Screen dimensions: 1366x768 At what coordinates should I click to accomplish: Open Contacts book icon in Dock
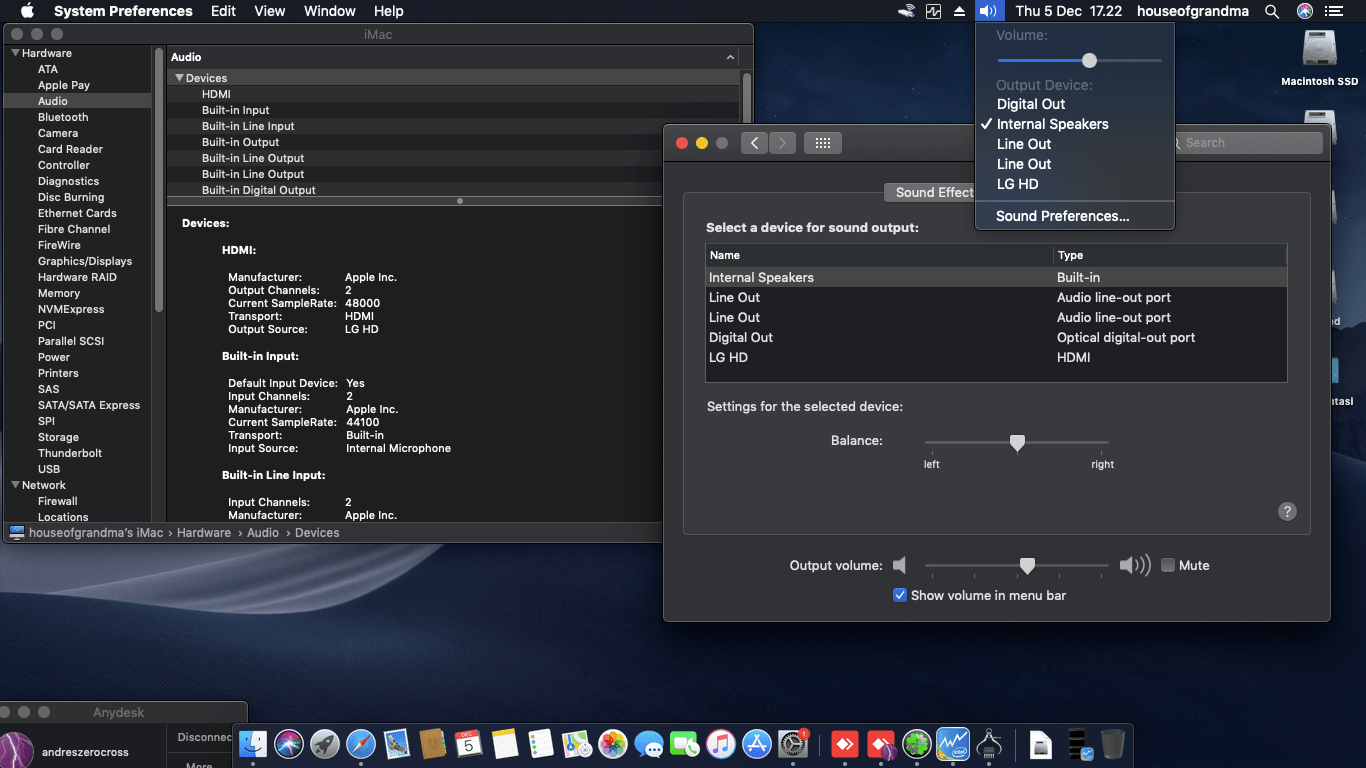click(432, 743)
